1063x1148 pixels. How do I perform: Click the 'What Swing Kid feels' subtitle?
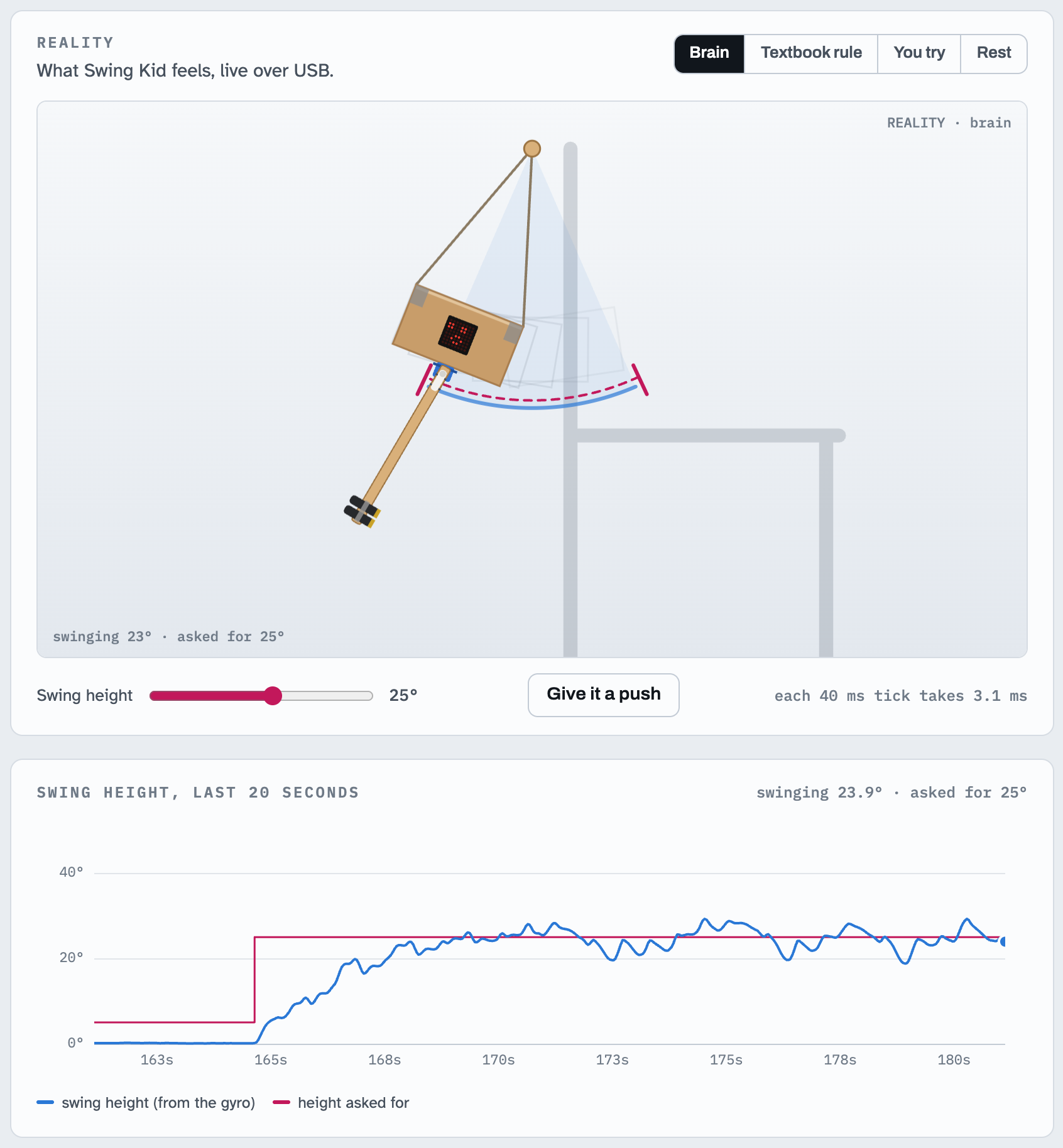click(x=185, y=70)
